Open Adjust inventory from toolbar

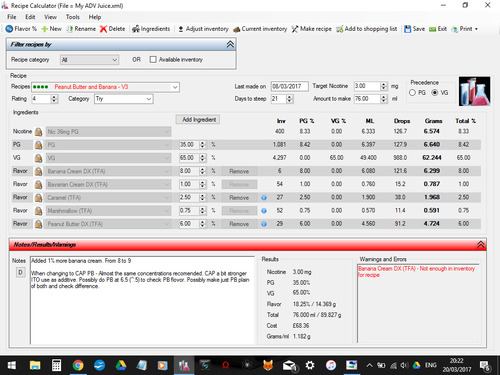pyautogui.click(x=203, y=29)
